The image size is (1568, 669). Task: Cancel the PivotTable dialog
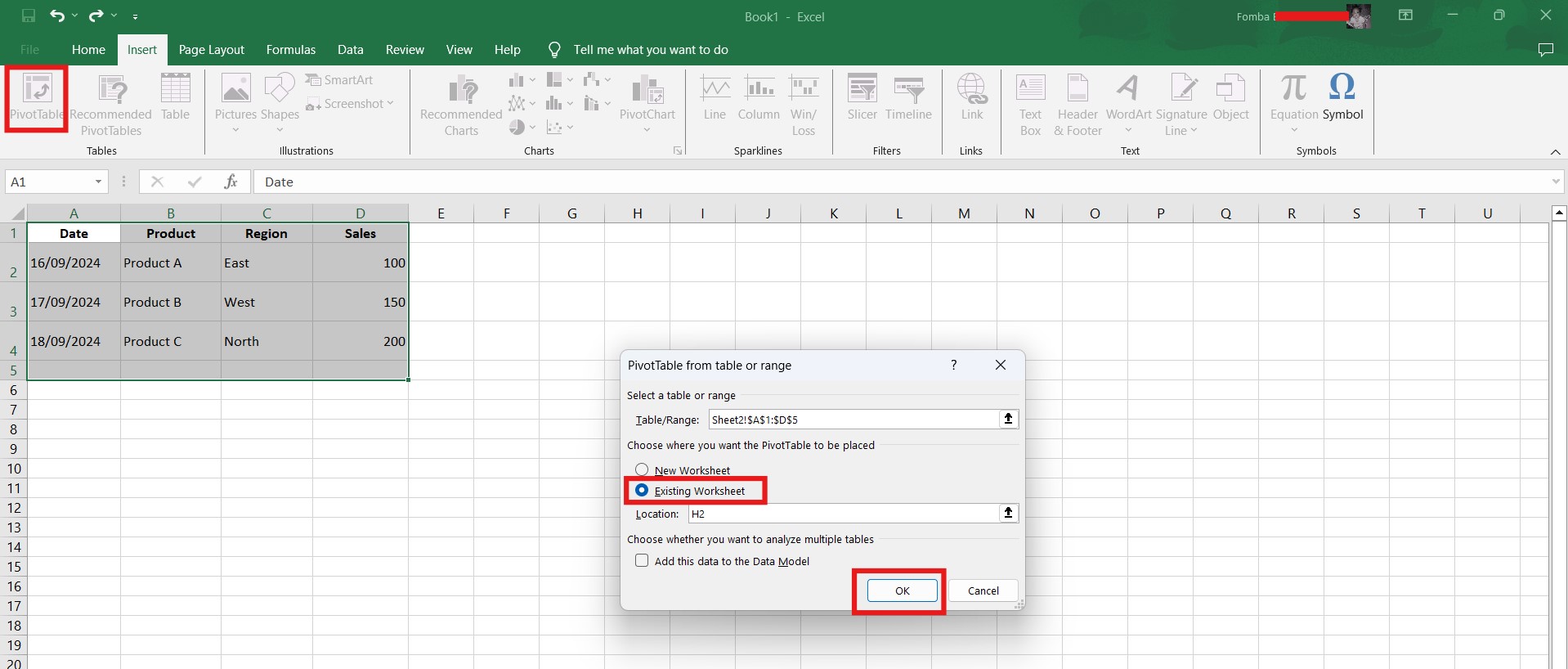tap(983, 590)
